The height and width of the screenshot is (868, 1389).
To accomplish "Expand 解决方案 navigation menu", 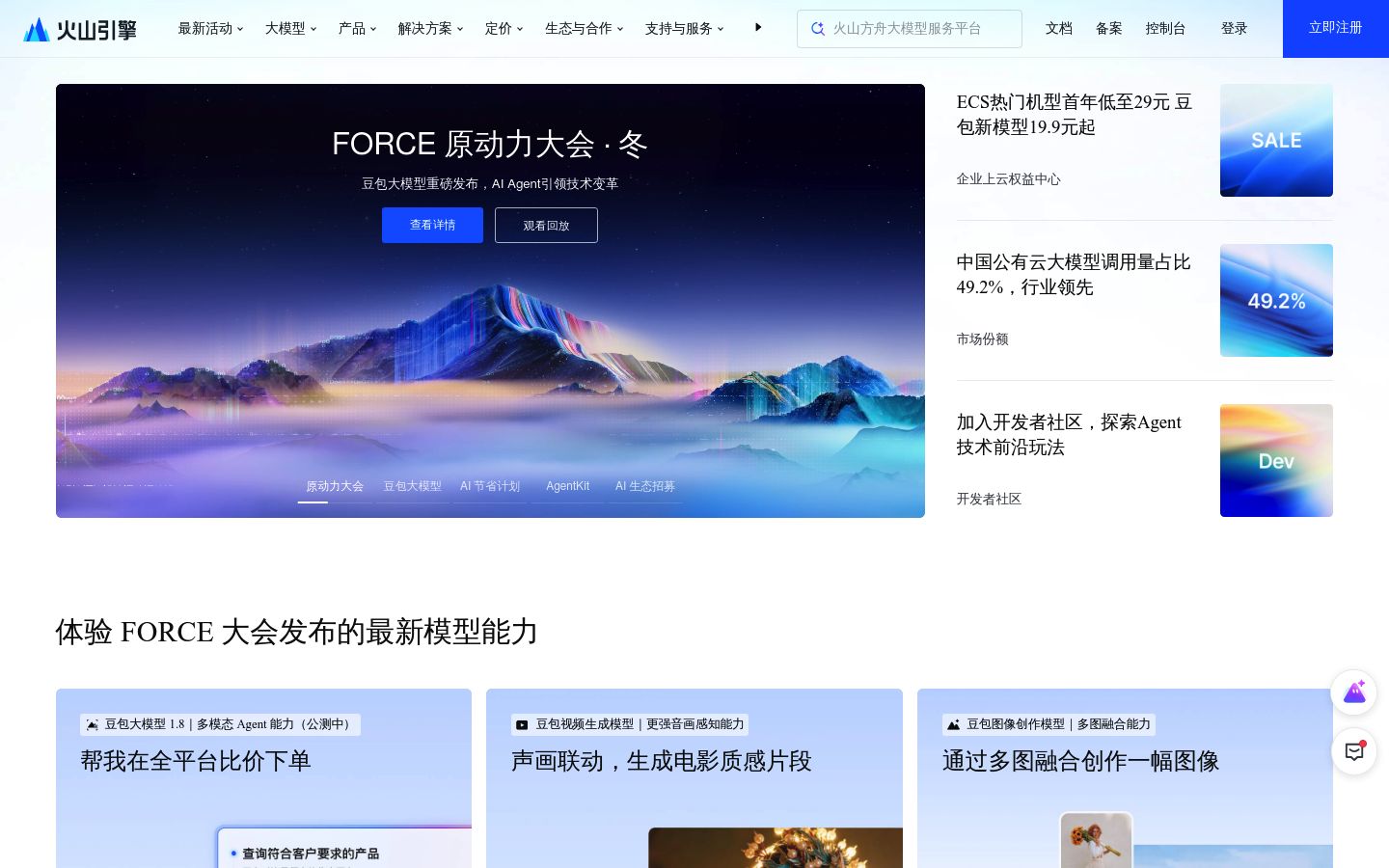I will (430, 29).
